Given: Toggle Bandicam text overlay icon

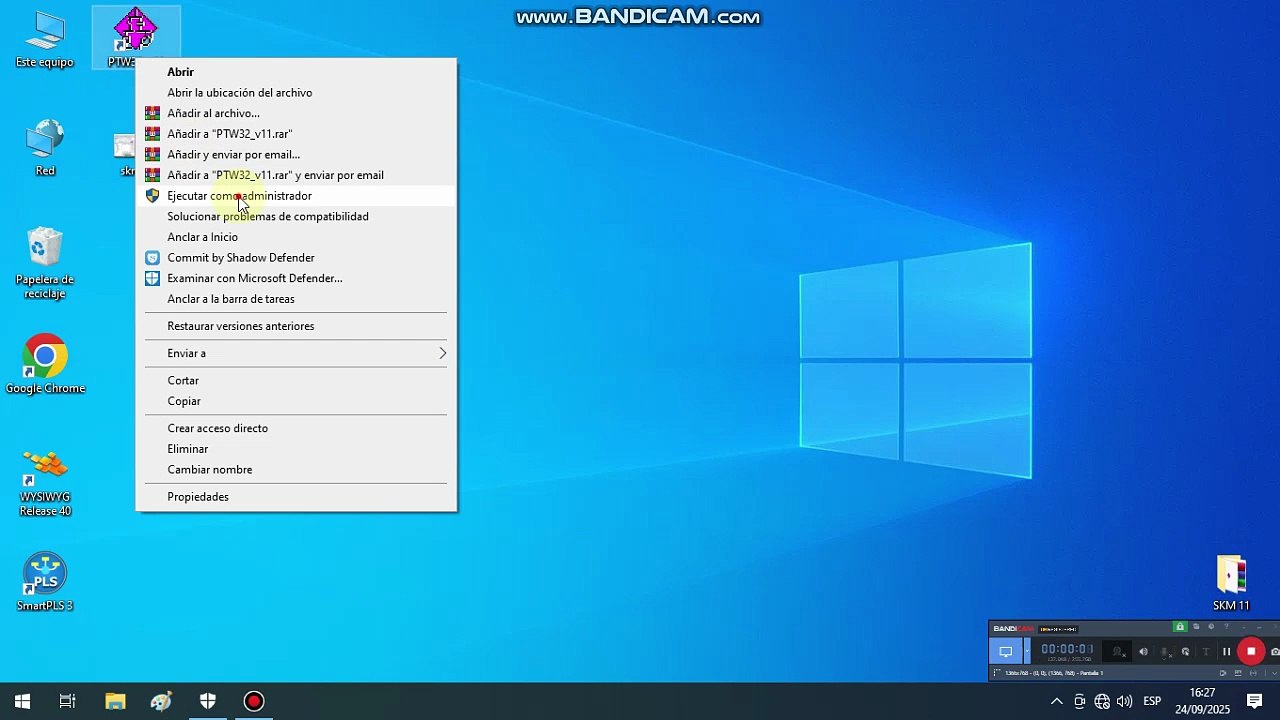Looking at the screenshot, I should point(1205,652).
